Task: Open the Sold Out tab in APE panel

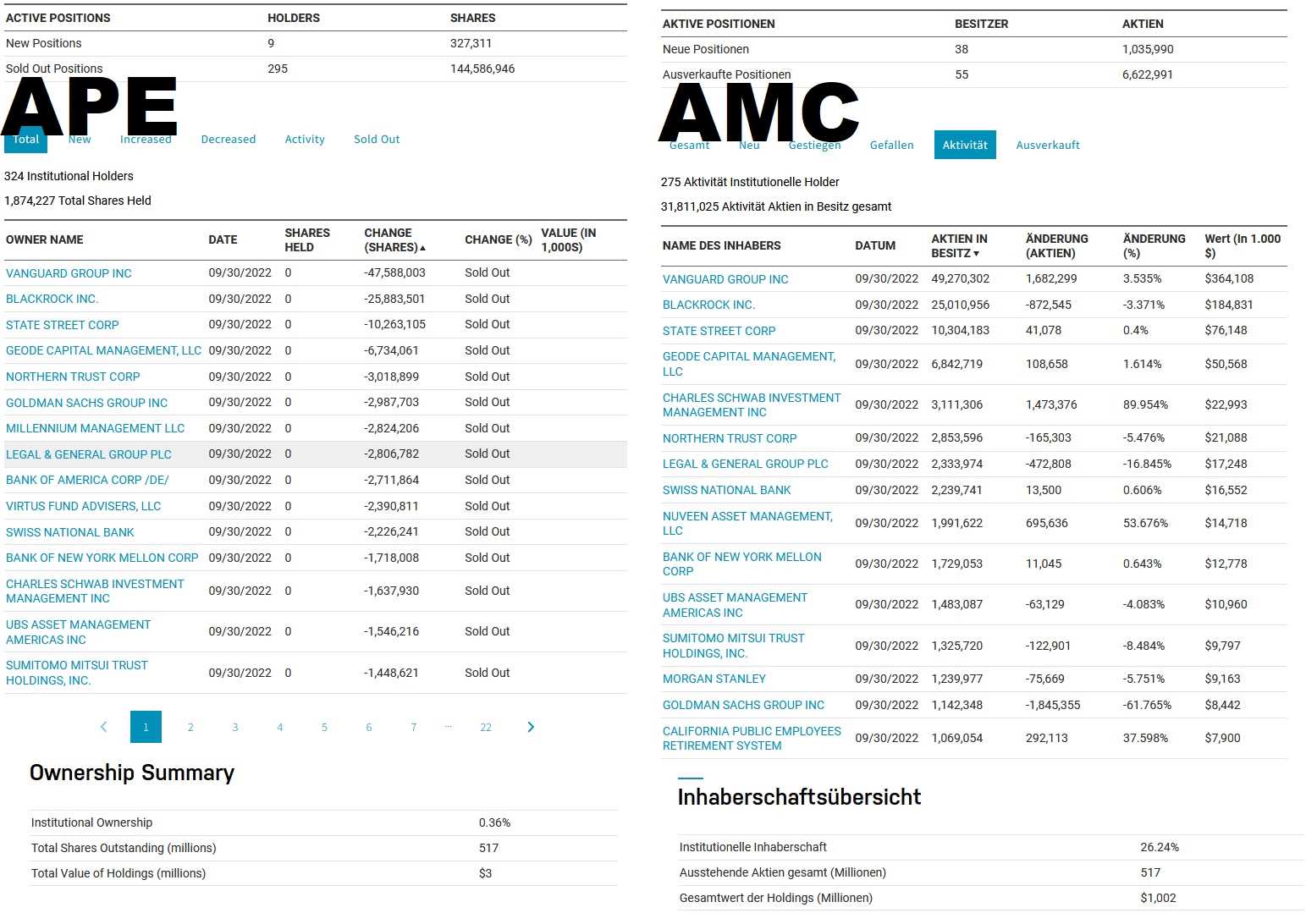Action: tap(377, 140)
